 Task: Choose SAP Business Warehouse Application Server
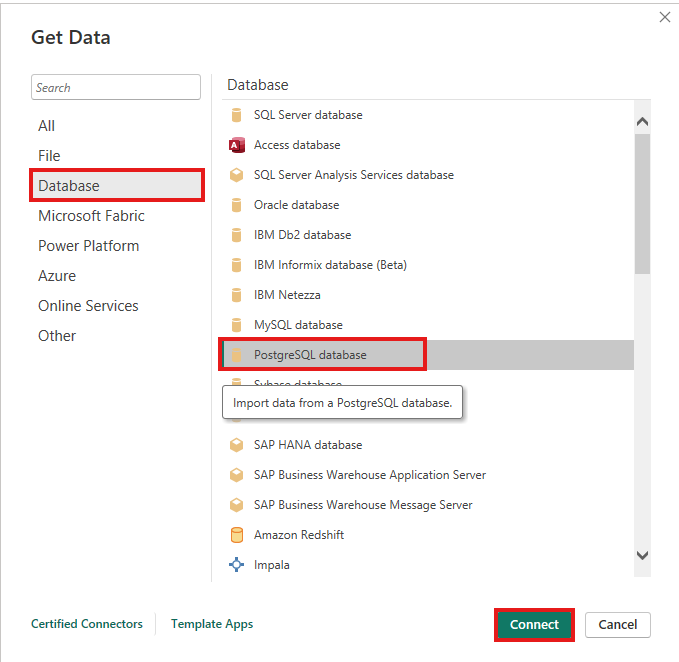428,475
